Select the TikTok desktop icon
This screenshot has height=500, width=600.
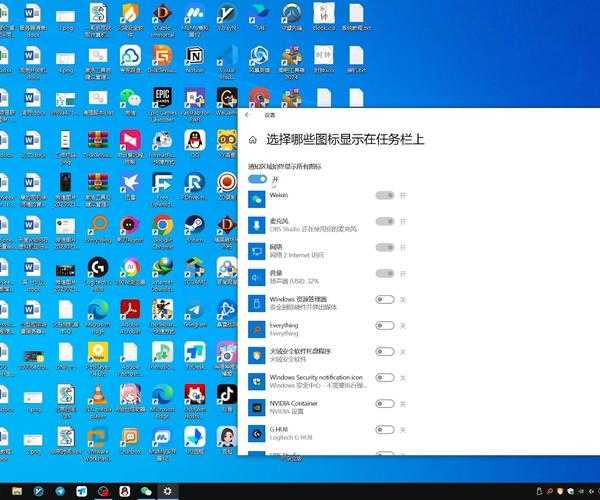(x=227, y=395)
